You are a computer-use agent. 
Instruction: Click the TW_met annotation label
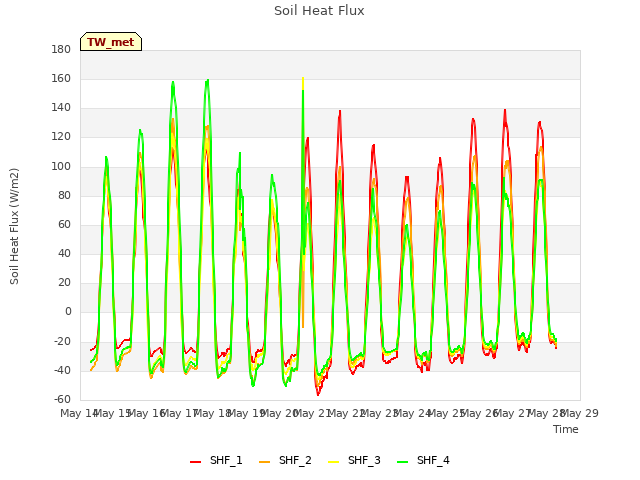(111, 42)
